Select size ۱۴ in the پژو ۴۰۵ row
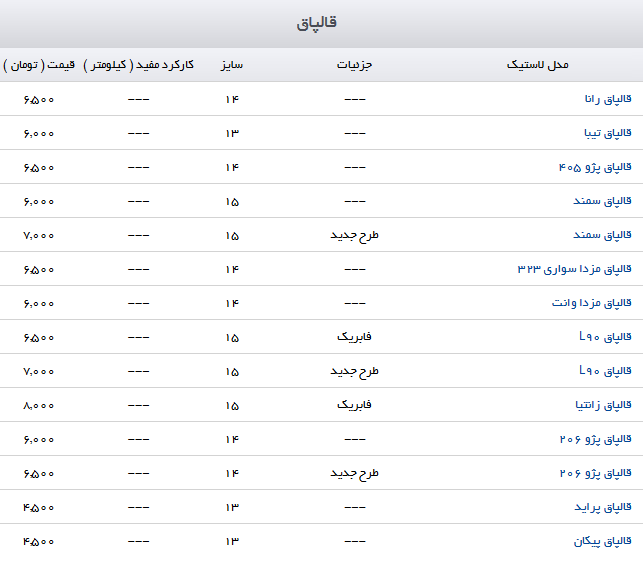 232,168
